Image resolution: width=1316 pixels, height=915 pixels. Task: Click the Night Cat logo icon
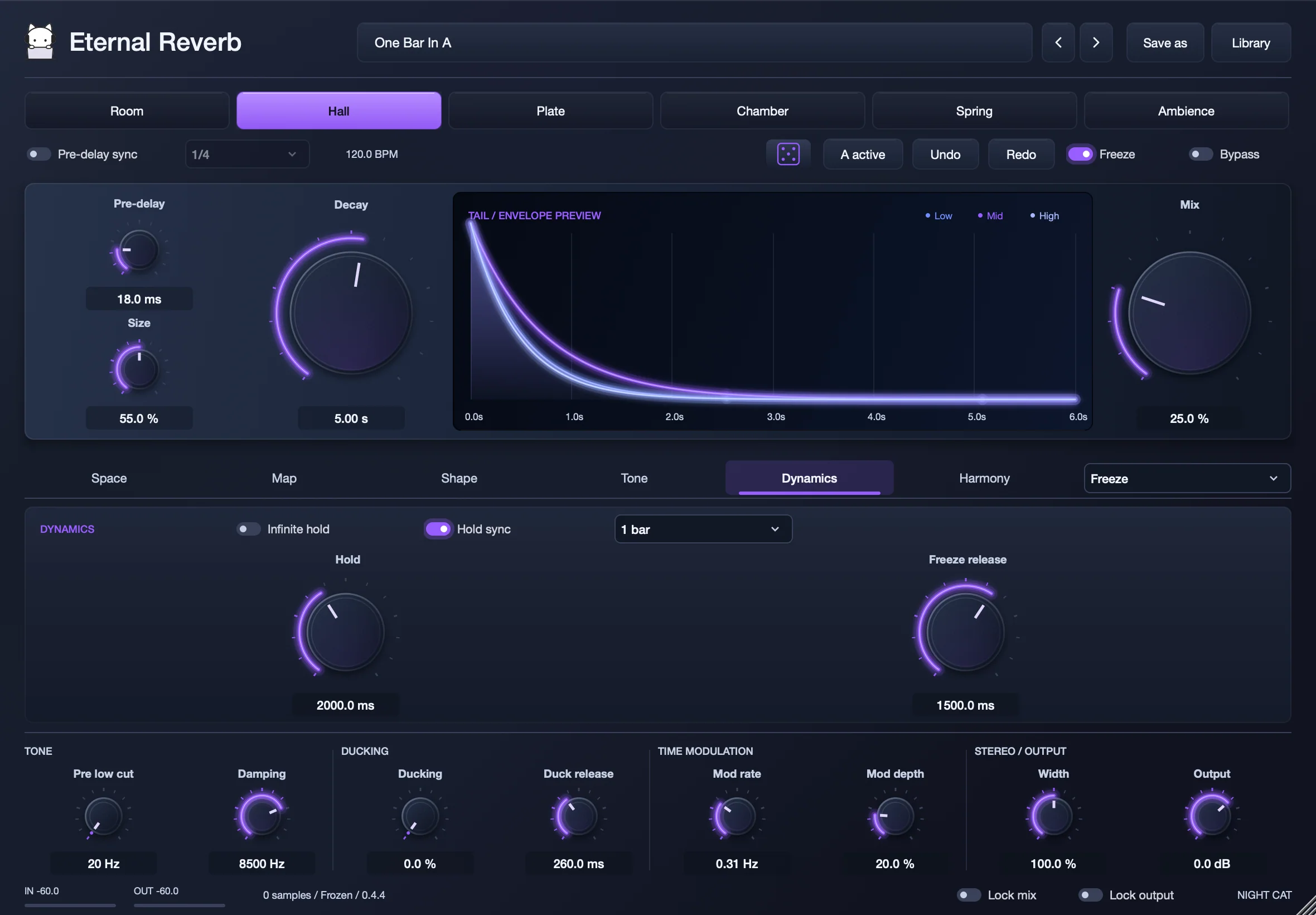click(40, 41)
